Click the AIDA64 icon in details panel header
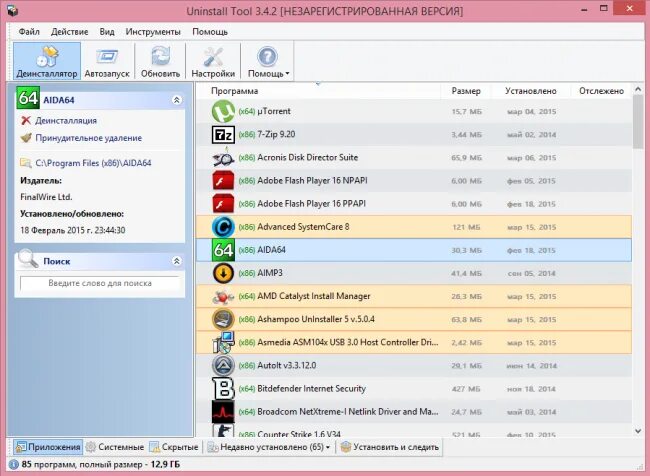This screenshot has height=476, width=650. pyautogui.click(x=28, y=98)
